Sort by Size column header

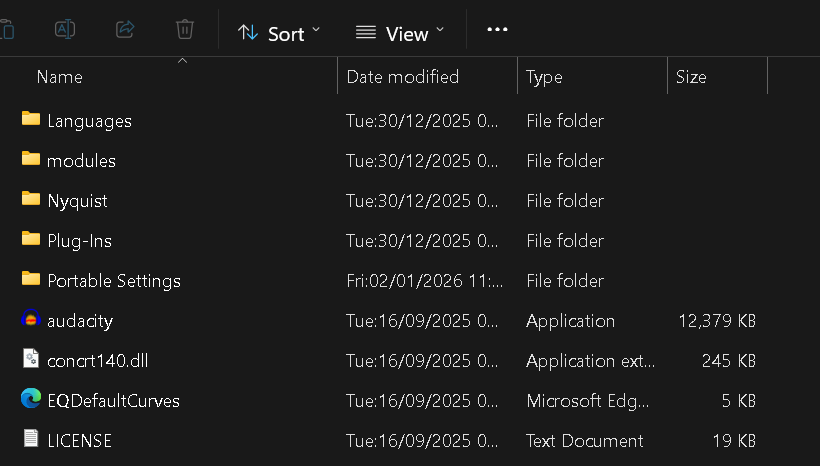tap(691, 77)
